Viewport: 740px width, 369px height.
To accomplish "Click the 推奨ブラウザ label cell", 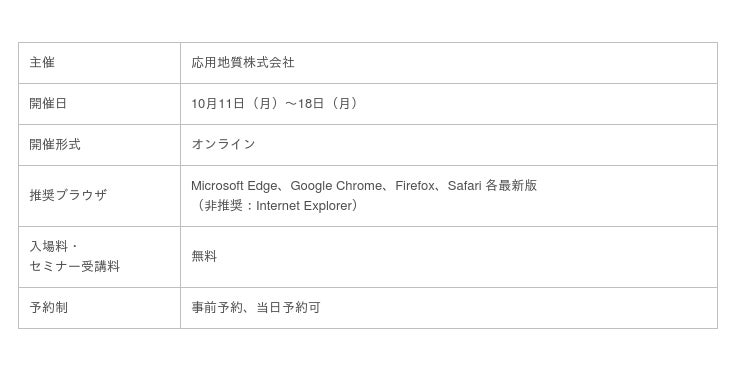I will point(99,196).
